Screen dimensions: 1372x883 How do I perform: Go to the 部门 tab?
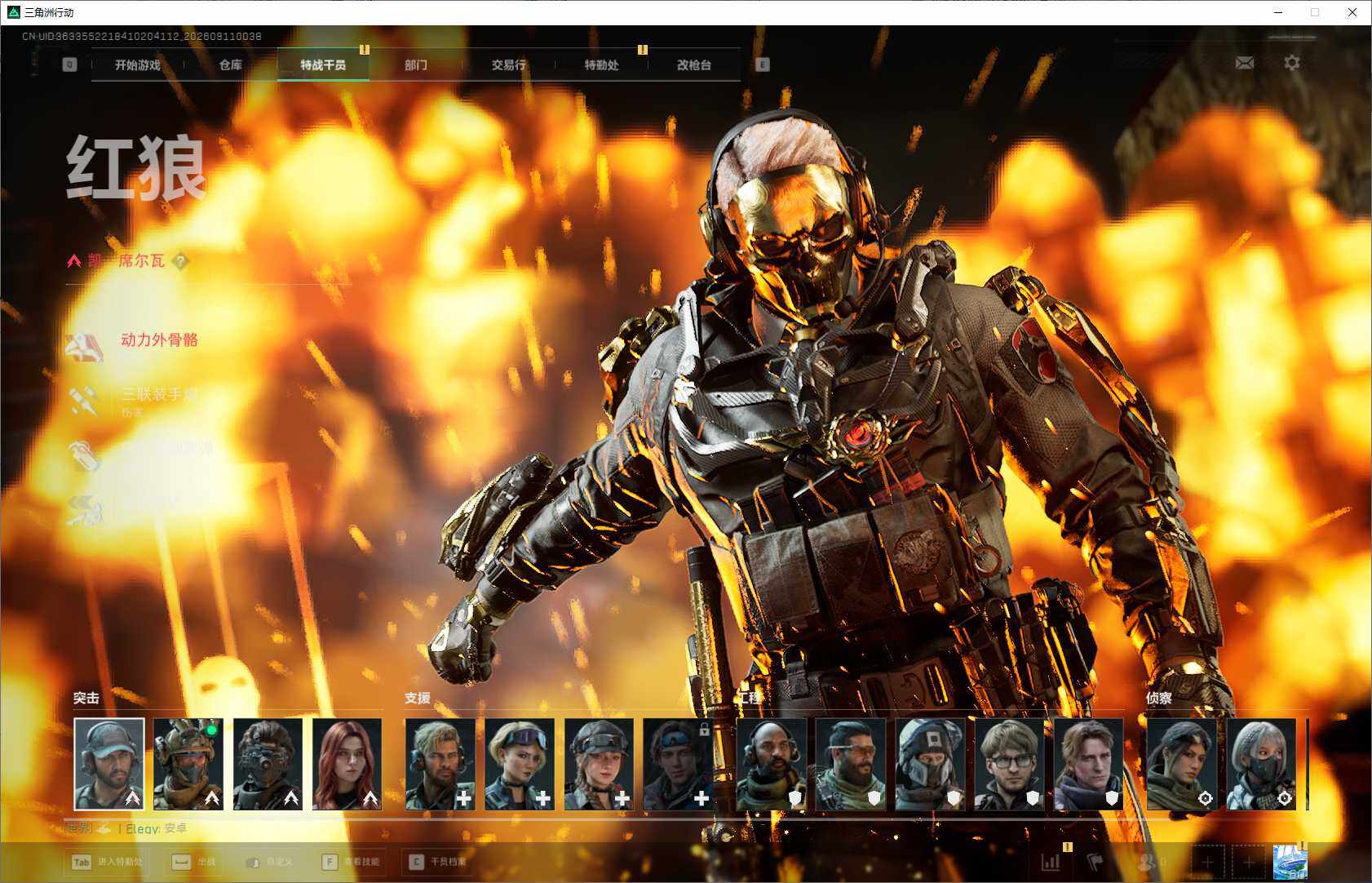(x=416, y=65)
